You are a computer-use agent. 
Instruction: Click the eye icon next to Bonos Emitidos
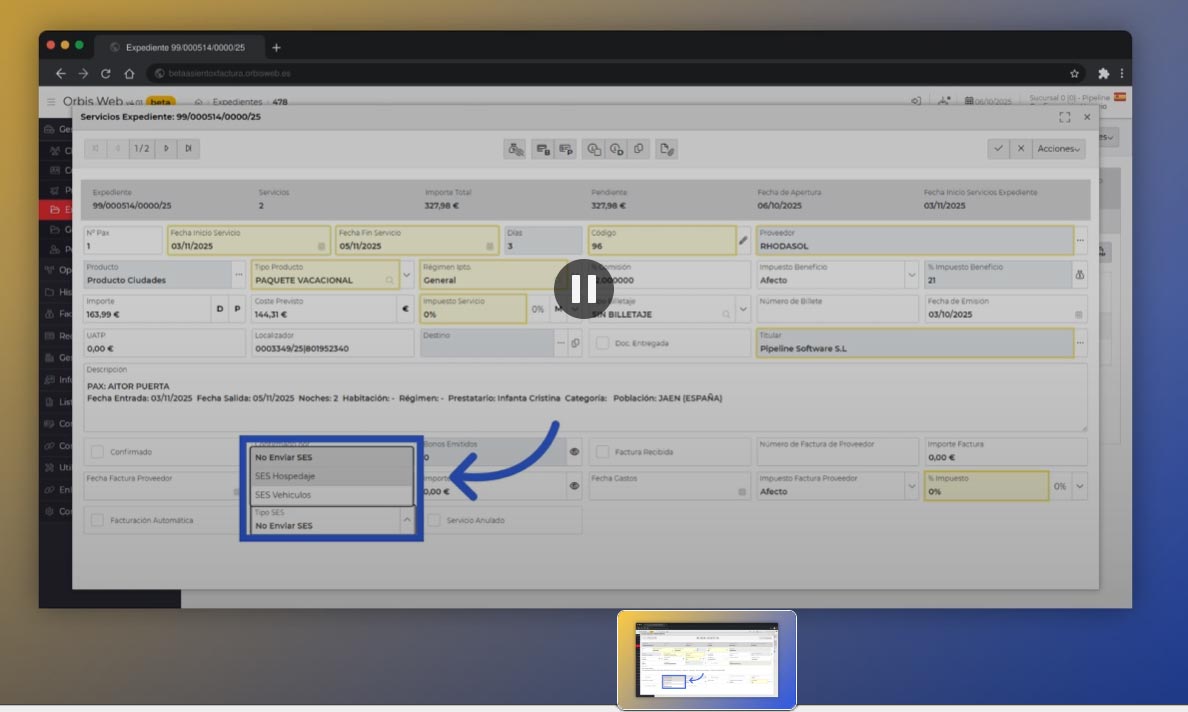click(575, 452)
